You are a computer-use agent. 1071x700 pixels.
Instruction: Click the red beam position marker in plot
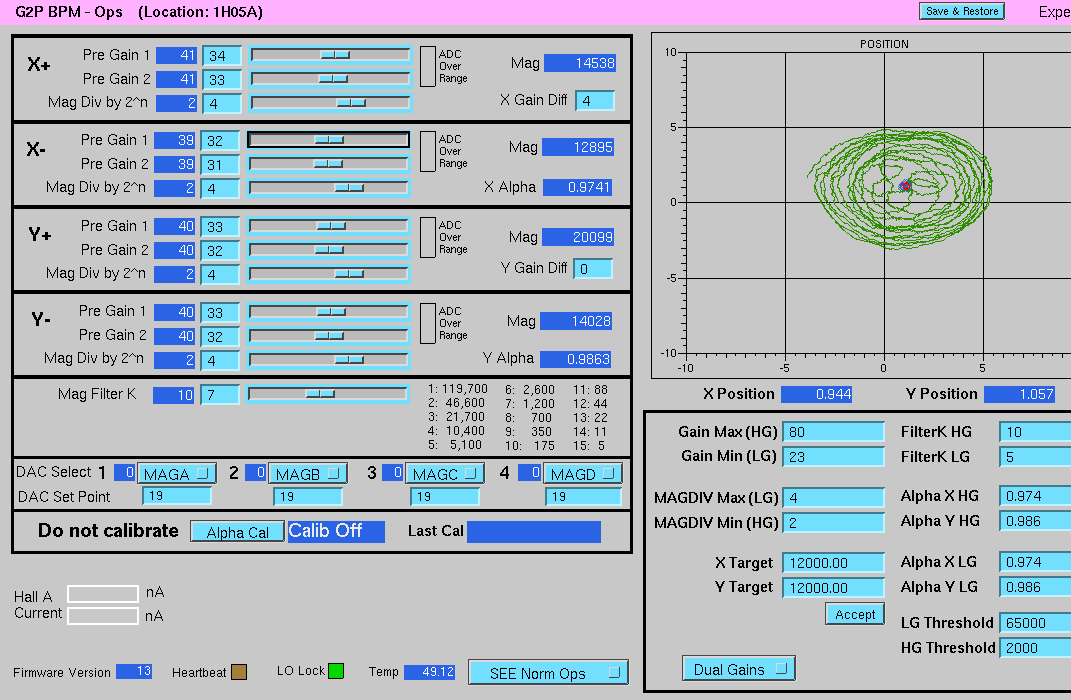click(x=906, y=186)
